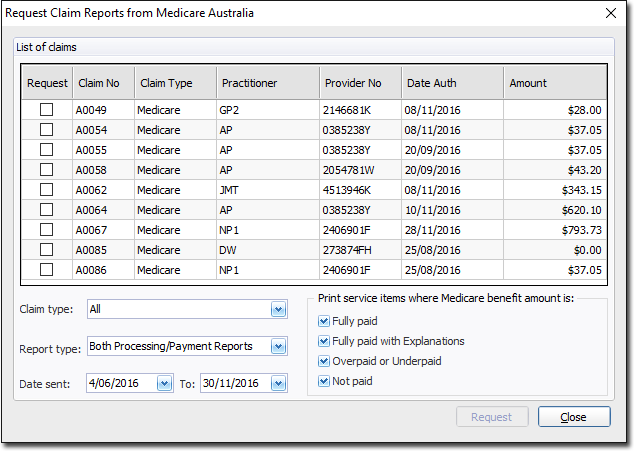Tick the Request checkbox for claim A0049
634x451 pixels.
(x=46, y=110)
